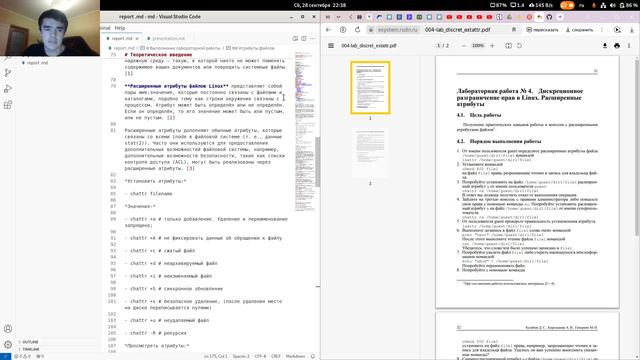
Task: Zoom out the PDF with minus button
Action: click(464, 46)
